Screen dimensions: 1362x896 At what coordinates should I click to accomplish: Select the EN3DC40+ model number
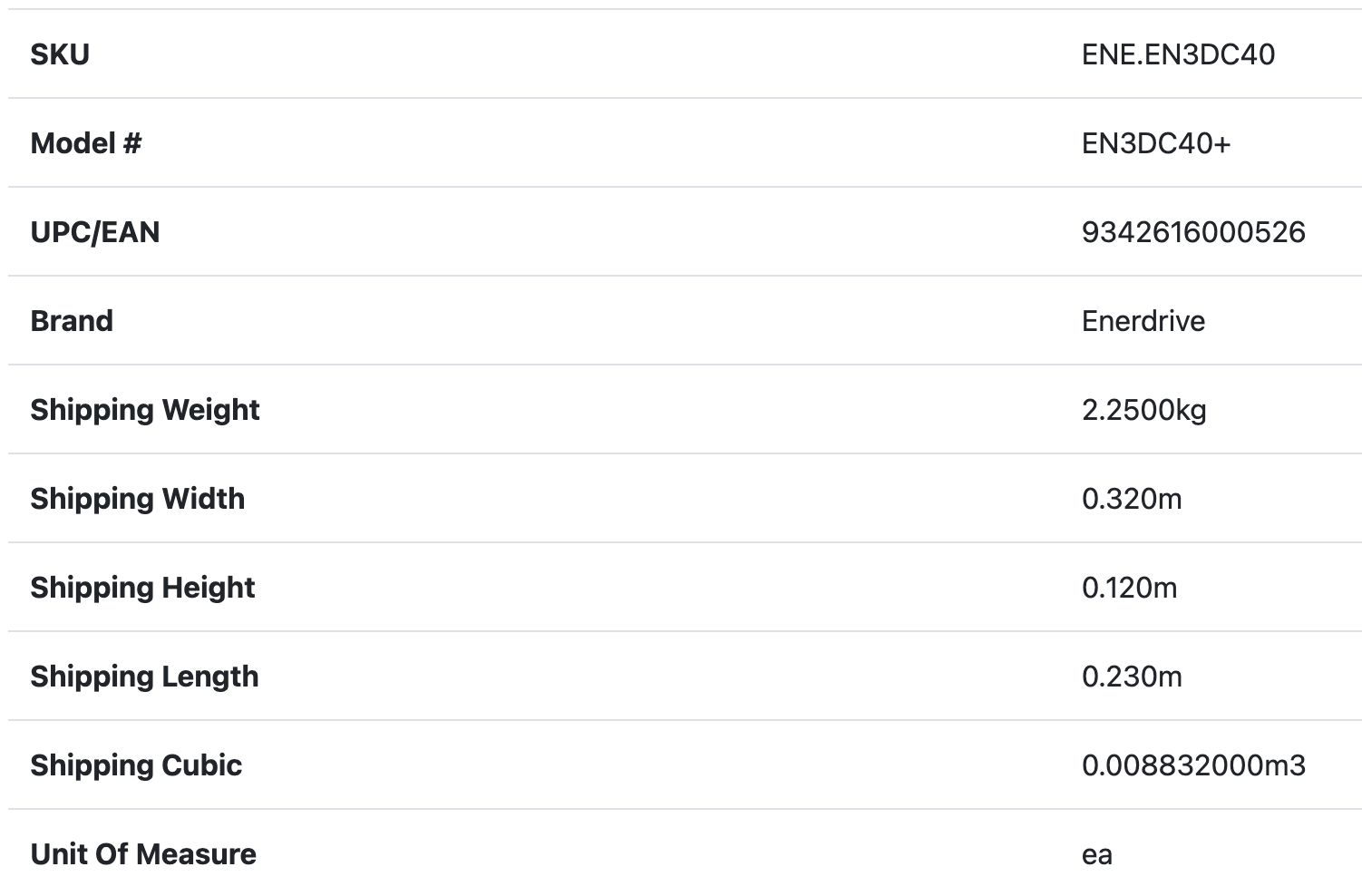(x=1156, y=143)
